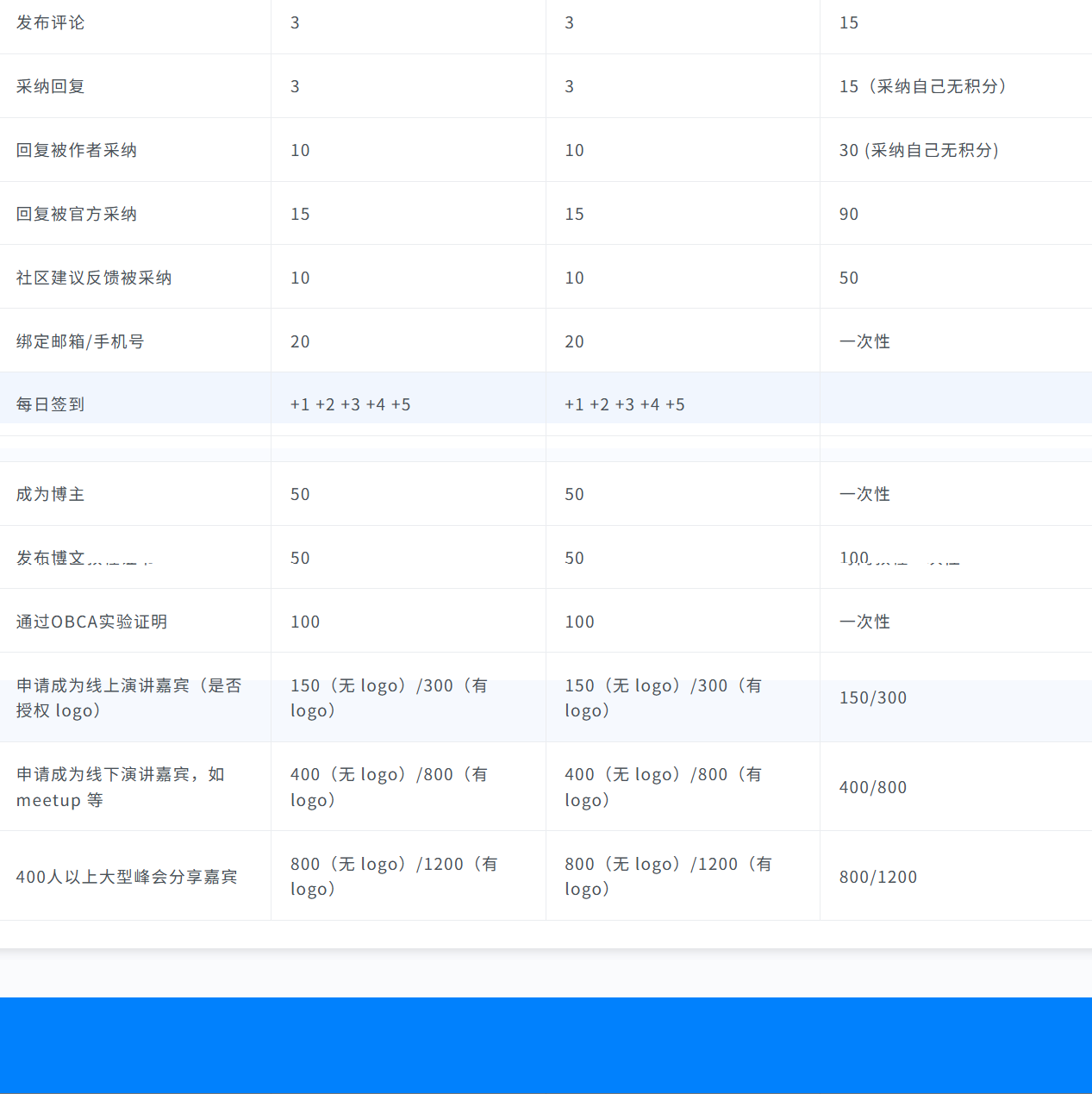Click the 400人以上大型峰会分享嘉宾 row label

click(127, 877)
